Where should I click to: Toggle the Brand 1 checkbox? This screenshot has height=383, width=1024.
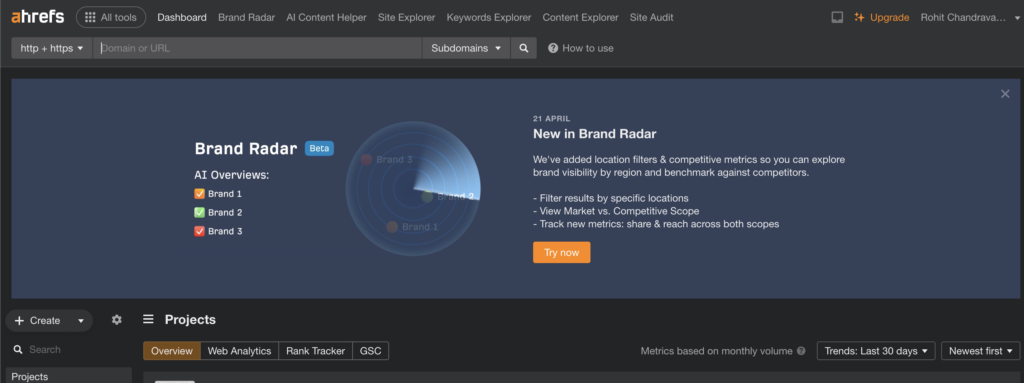(200, 193)
